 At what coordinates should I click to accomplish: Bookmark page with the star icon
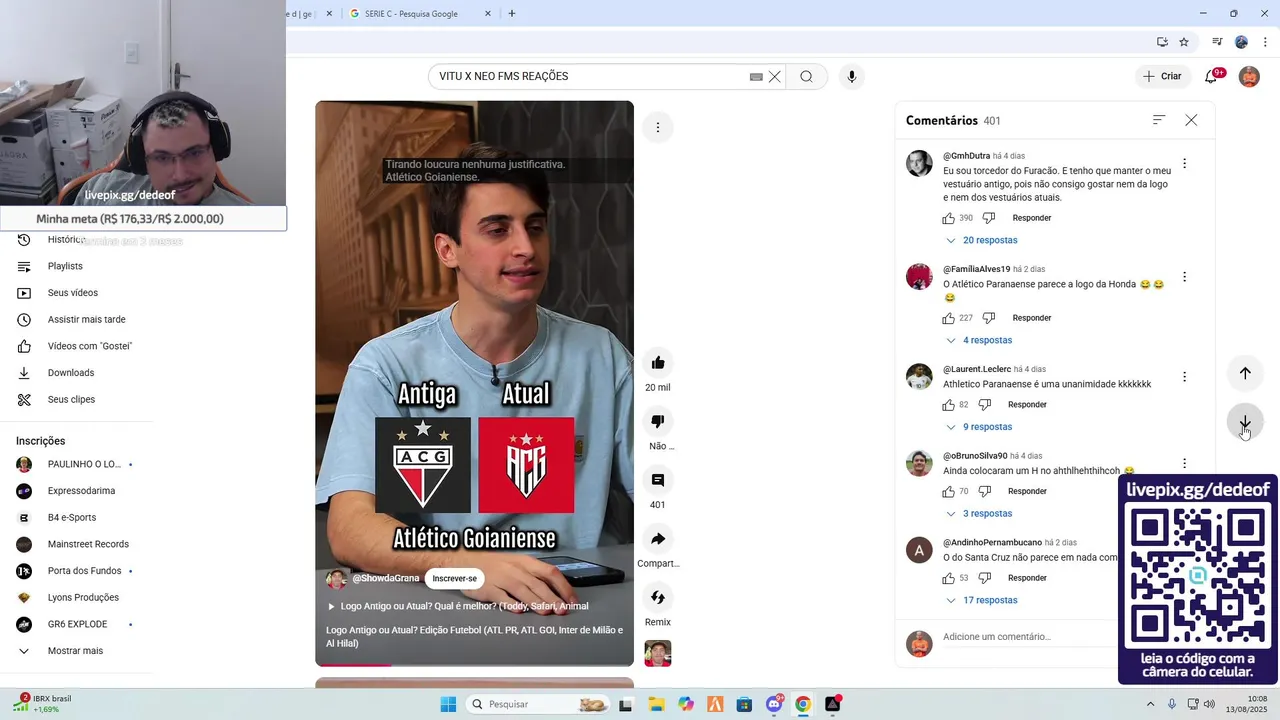[x=1184, y=42]
